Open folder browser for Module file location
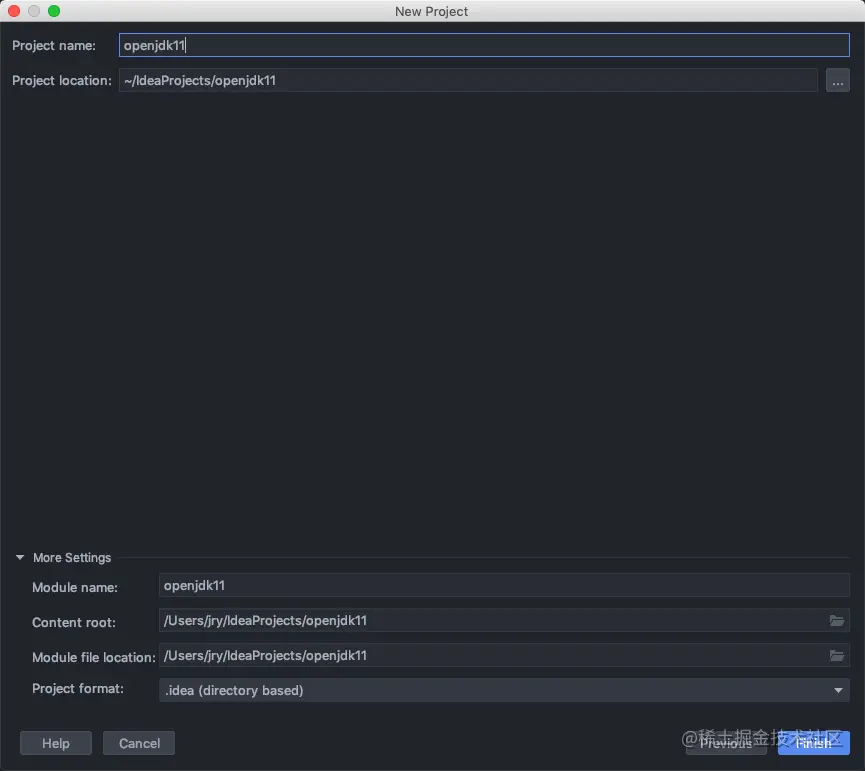 tap(837, 656)
